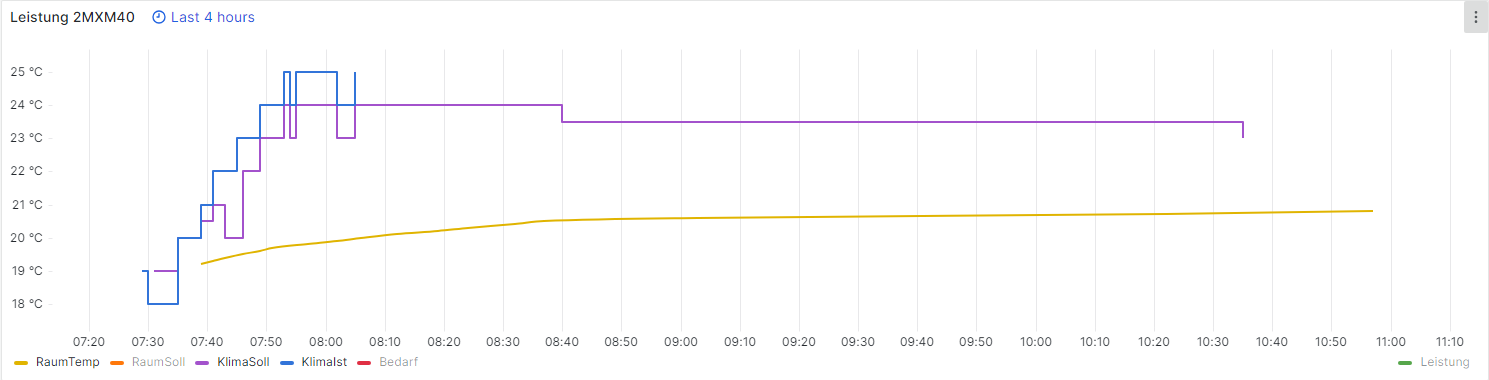The height and width of the screenshot is (380, 1489).
Task: Toggle the Bedarf legend series
Action: point(398,362)
